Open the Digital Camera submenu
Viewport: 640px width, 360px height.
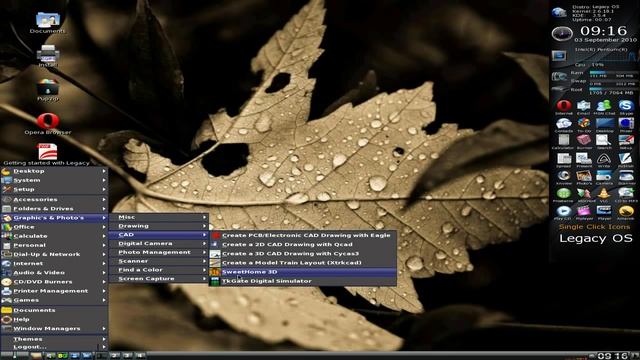[159, 244]
